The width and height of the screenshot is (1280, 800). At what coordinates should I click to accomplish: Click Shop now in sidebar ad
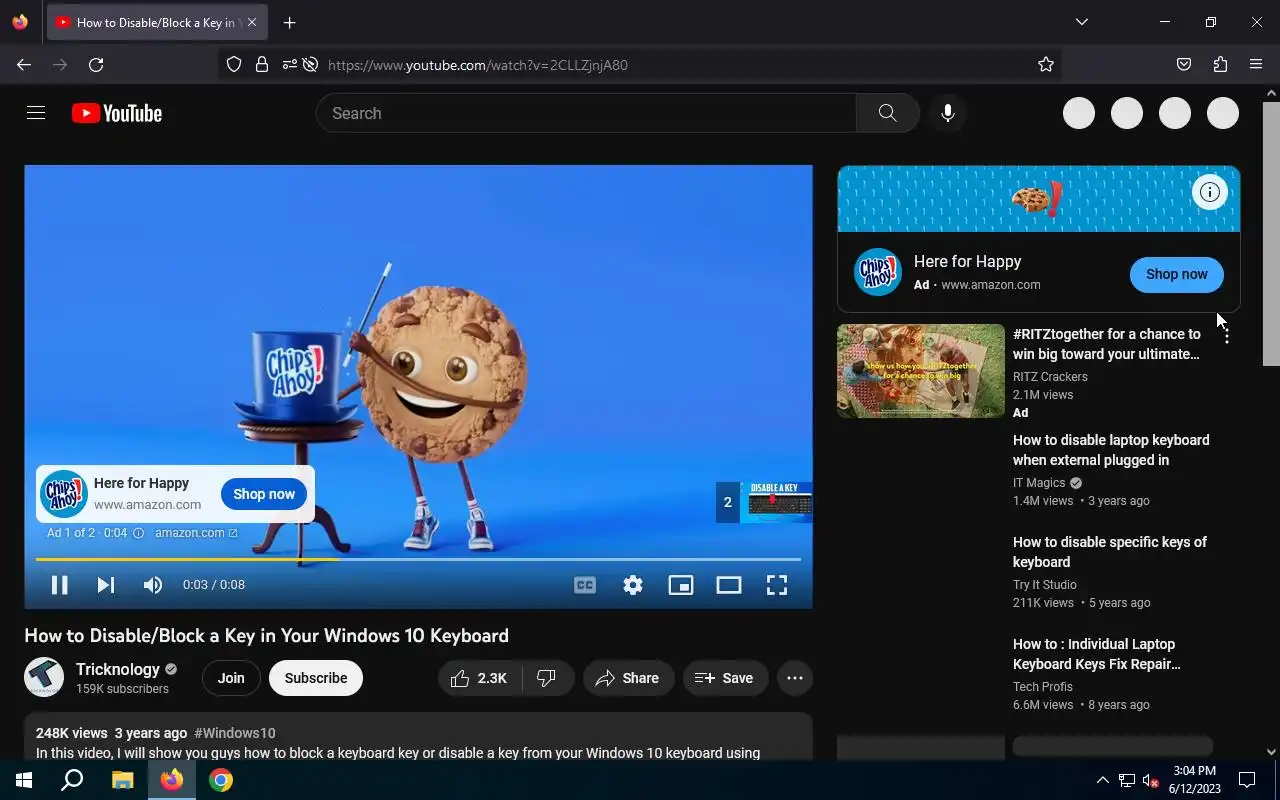coord(1177,274)
